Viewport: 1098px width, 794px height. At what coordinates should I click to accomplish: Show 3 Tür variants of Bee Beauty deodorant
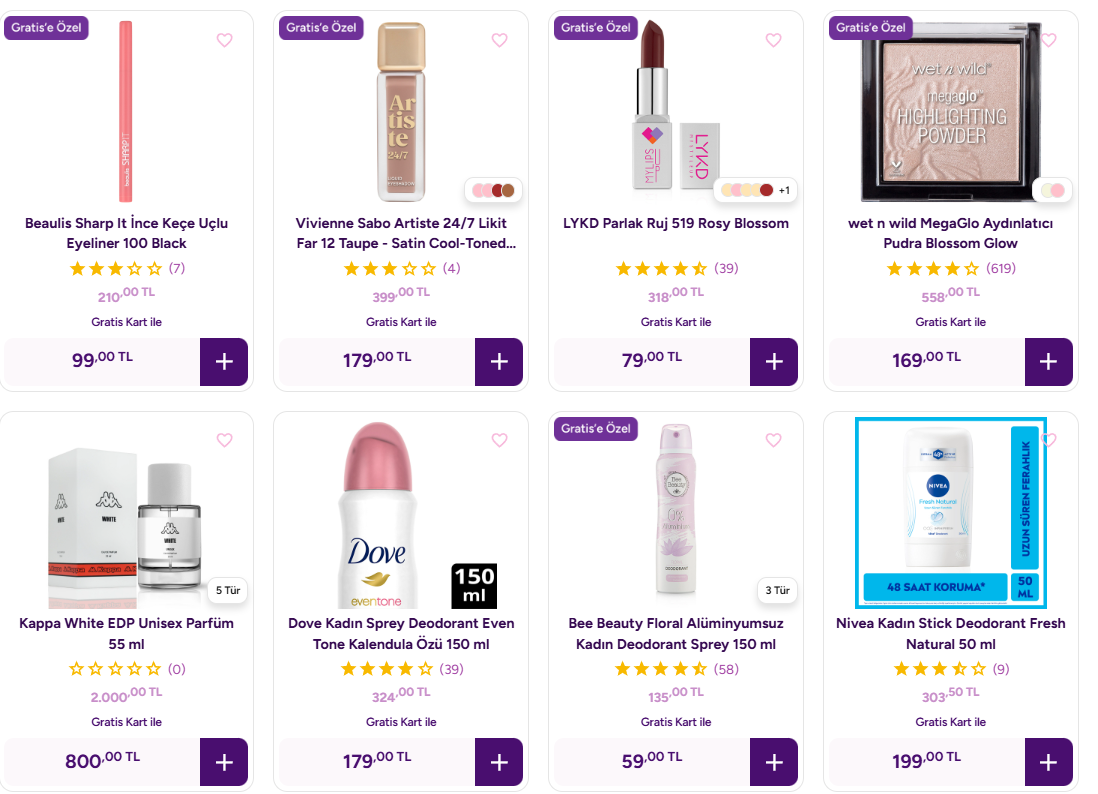777,590
